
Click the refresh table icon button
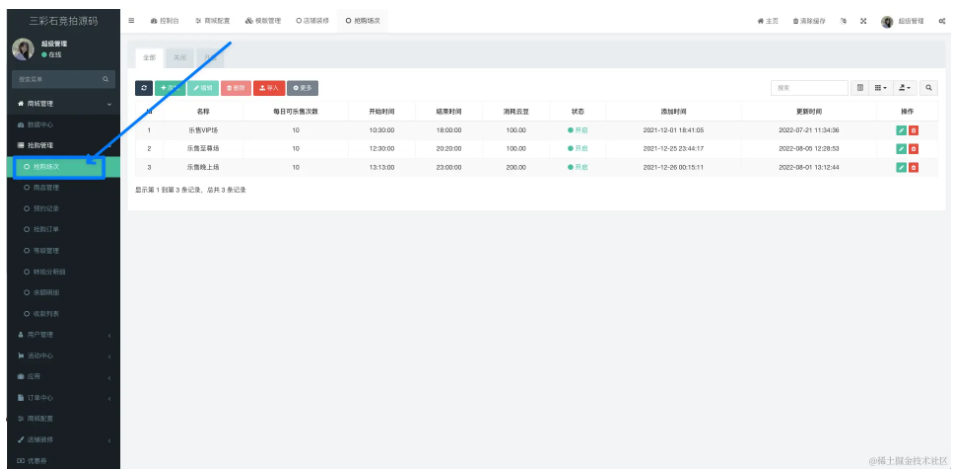(x=143, y=89)
